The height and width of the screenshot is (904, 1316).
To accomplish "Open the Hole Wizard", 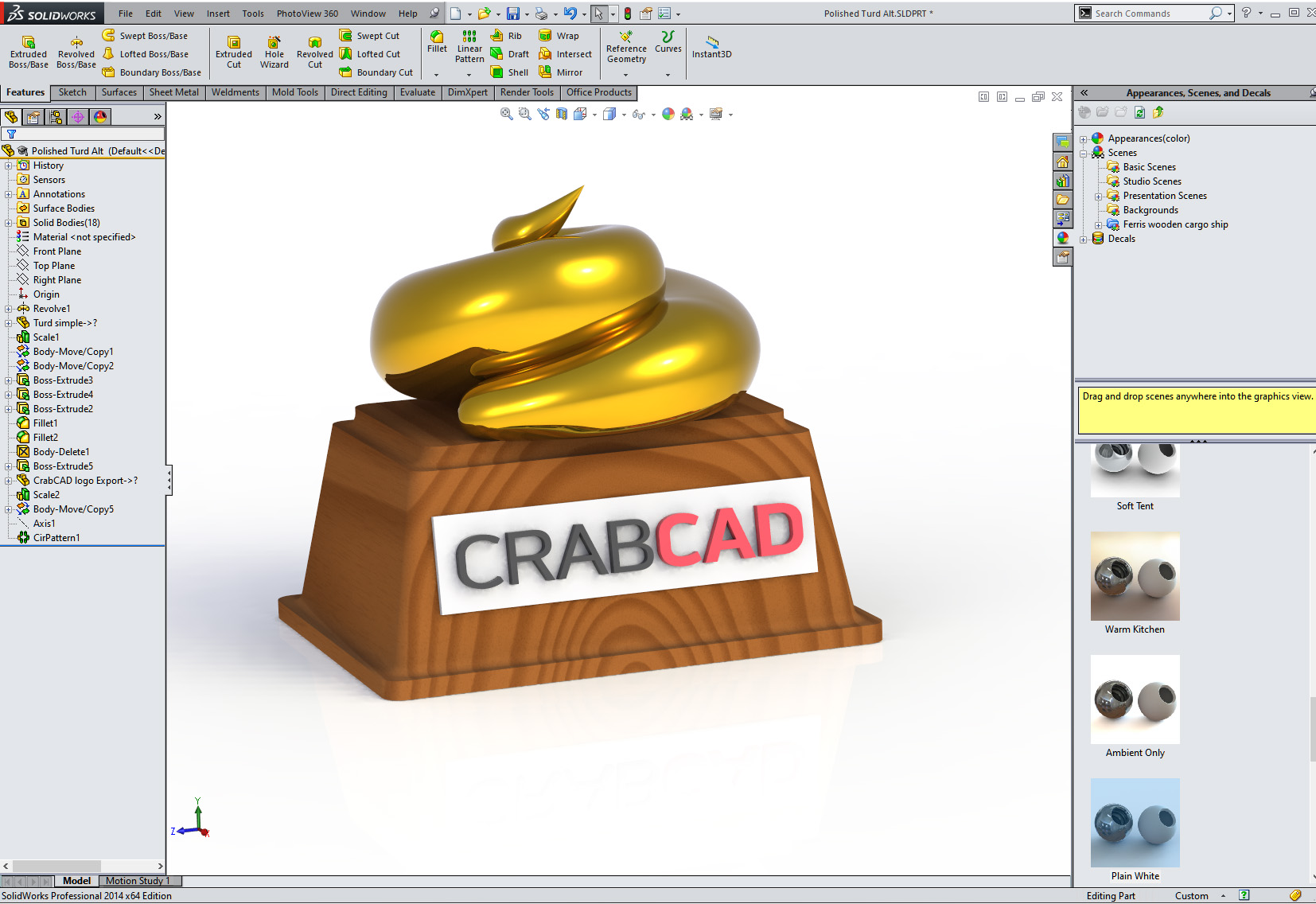I will [x=274, y=53].
